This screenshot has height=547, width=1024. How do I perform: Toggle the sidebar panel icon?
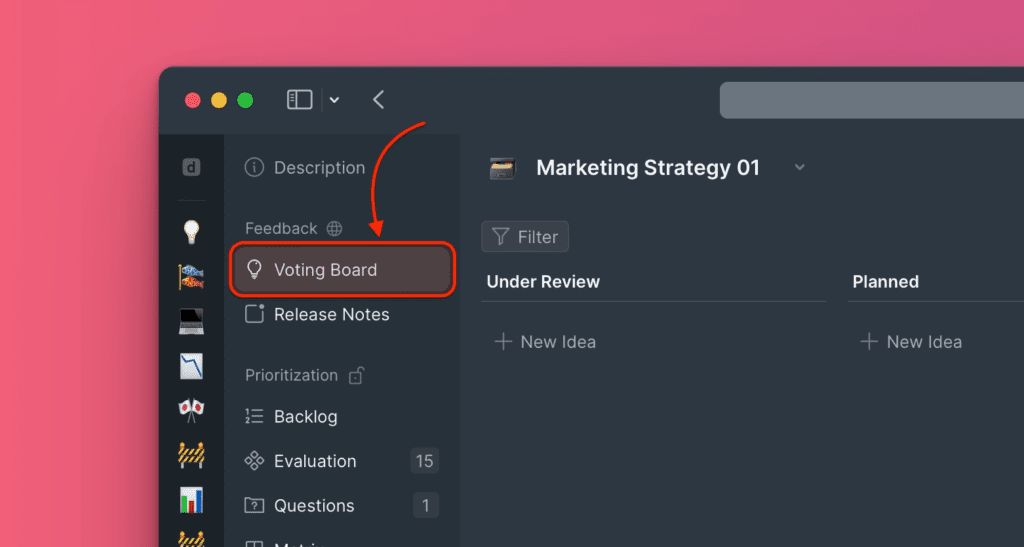pos(299,100)
